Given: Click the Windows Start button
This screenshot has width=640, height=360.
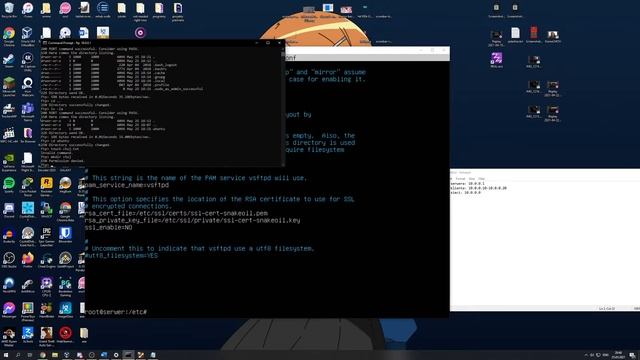Looking at the screenshot, I should tap(6, 355).
